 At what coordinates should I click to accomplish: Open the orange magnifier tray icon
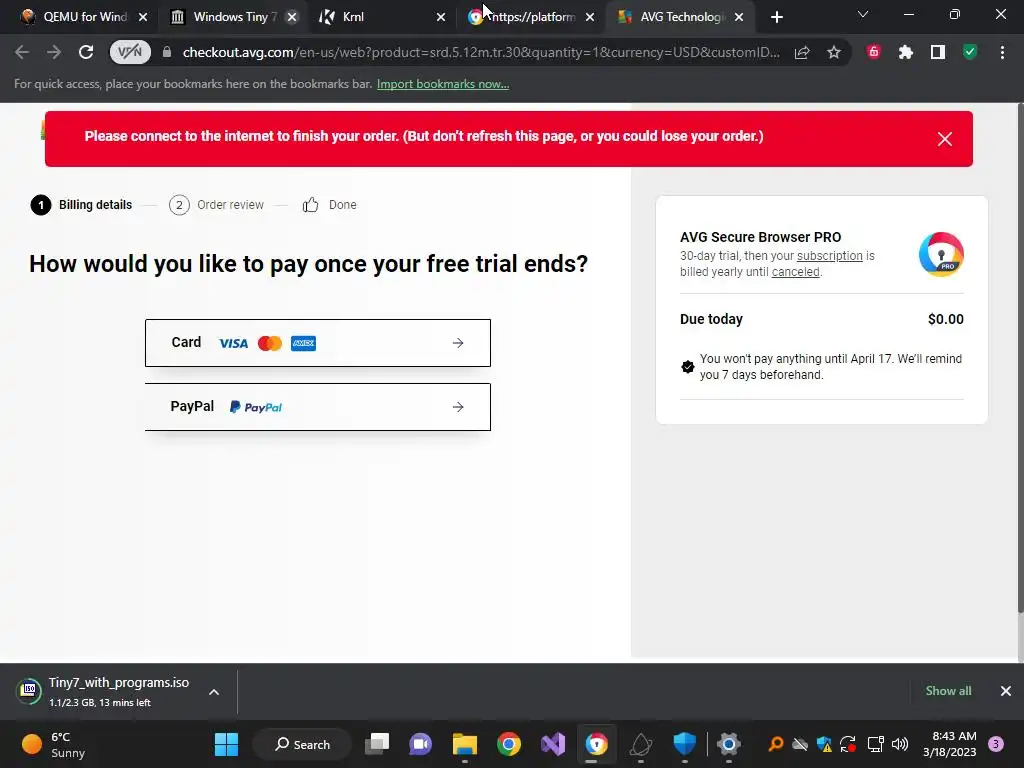pyautogui.click(x=775, y=744)
